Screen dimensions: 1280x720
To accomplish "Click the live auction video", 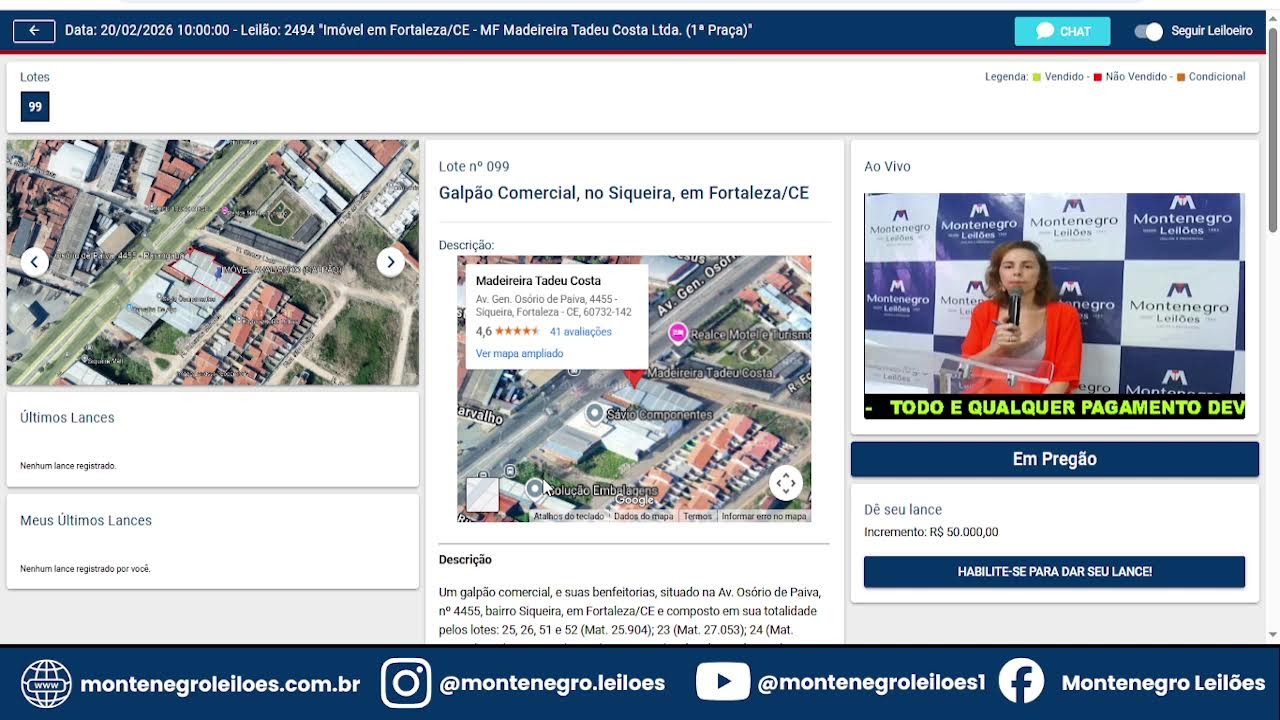I will pyautogui.click(x=1054, y=306).
